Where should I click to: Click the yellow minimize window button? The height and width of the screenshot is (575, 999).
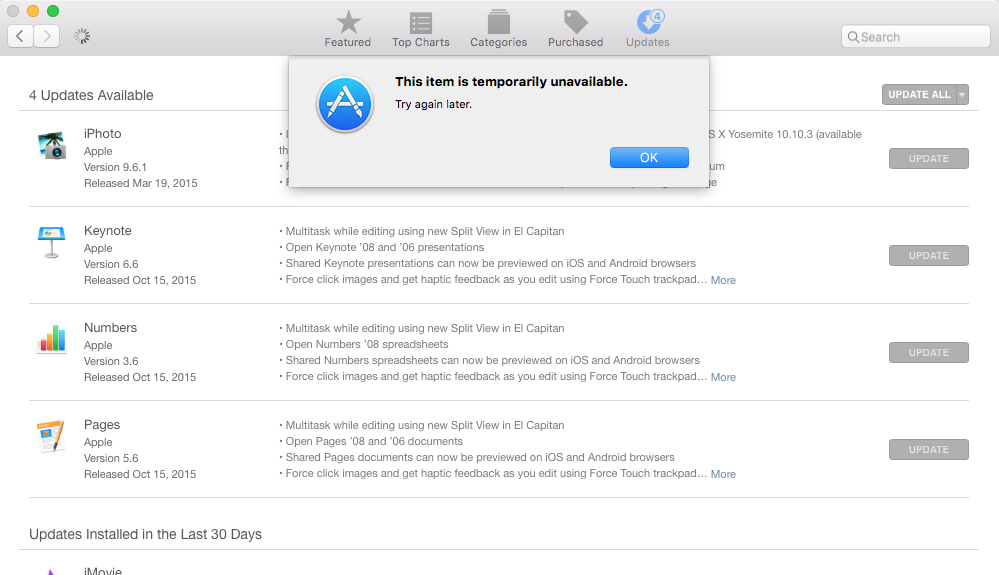33,11
